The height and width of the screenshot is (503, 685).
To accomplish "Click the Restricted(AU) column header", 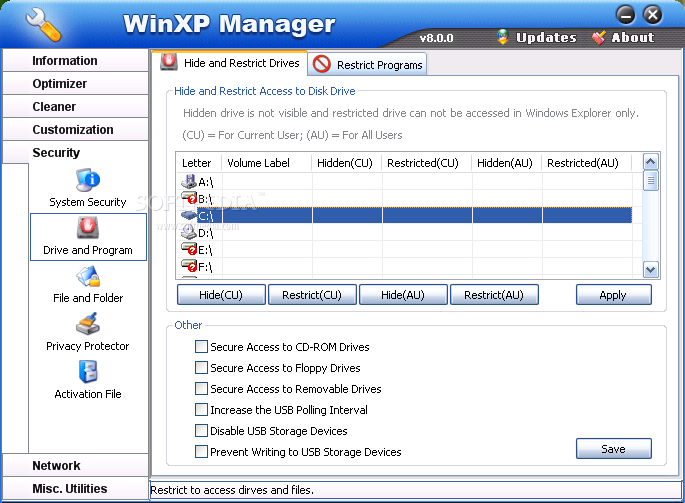I will pyautogui.click(x=587, y=163).
